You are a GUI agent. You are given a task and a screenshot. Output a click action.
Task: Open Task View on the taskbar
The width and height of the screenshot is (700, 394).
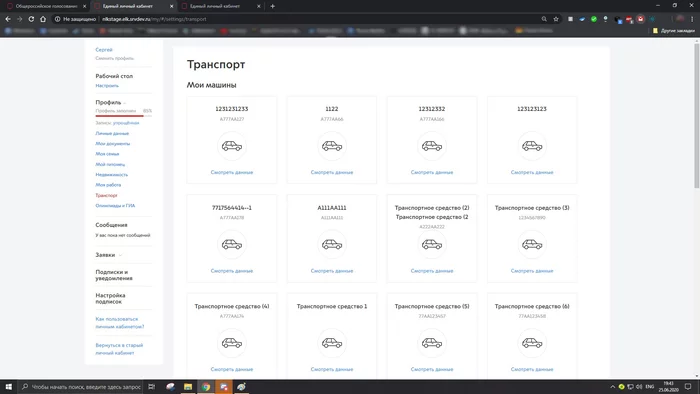(151, 387)
